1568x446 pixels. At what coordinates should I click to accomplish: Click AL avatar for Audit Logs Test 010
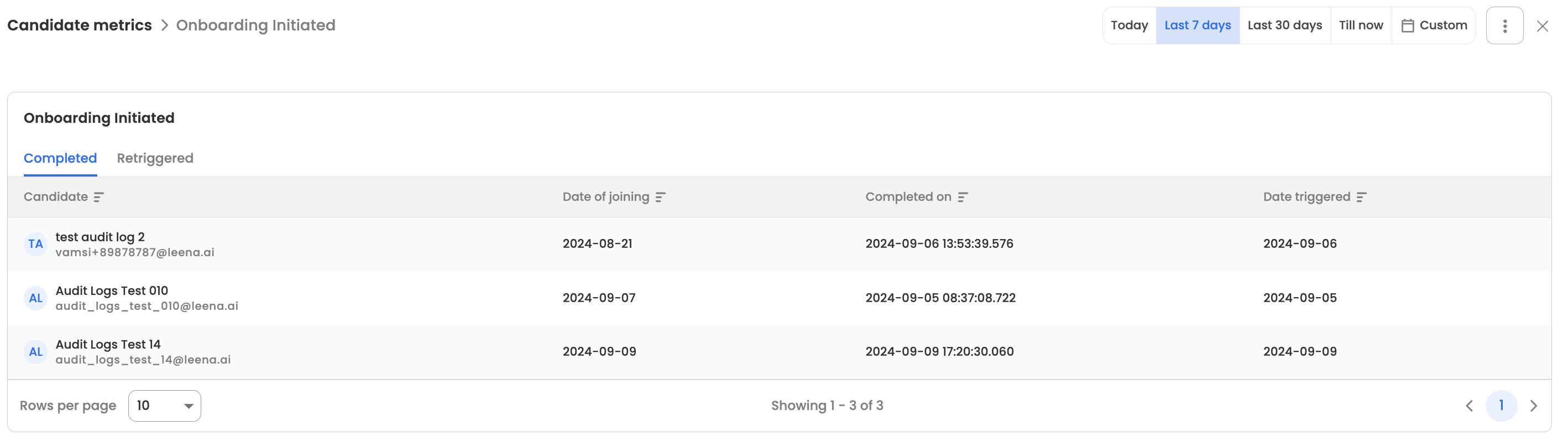35,299
